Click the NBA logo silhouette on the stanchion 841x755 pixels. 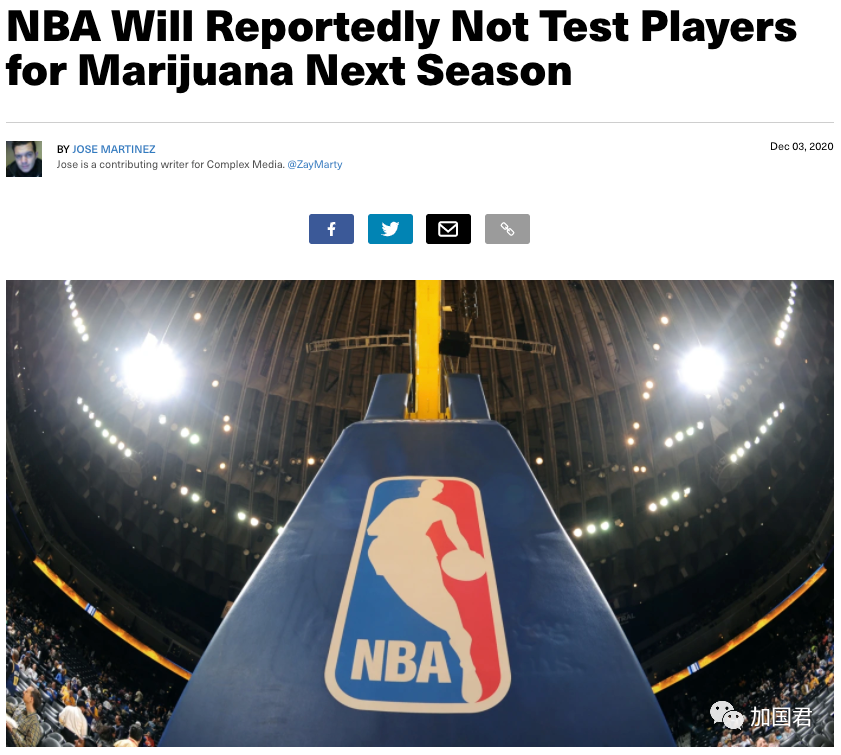[418, 594]
